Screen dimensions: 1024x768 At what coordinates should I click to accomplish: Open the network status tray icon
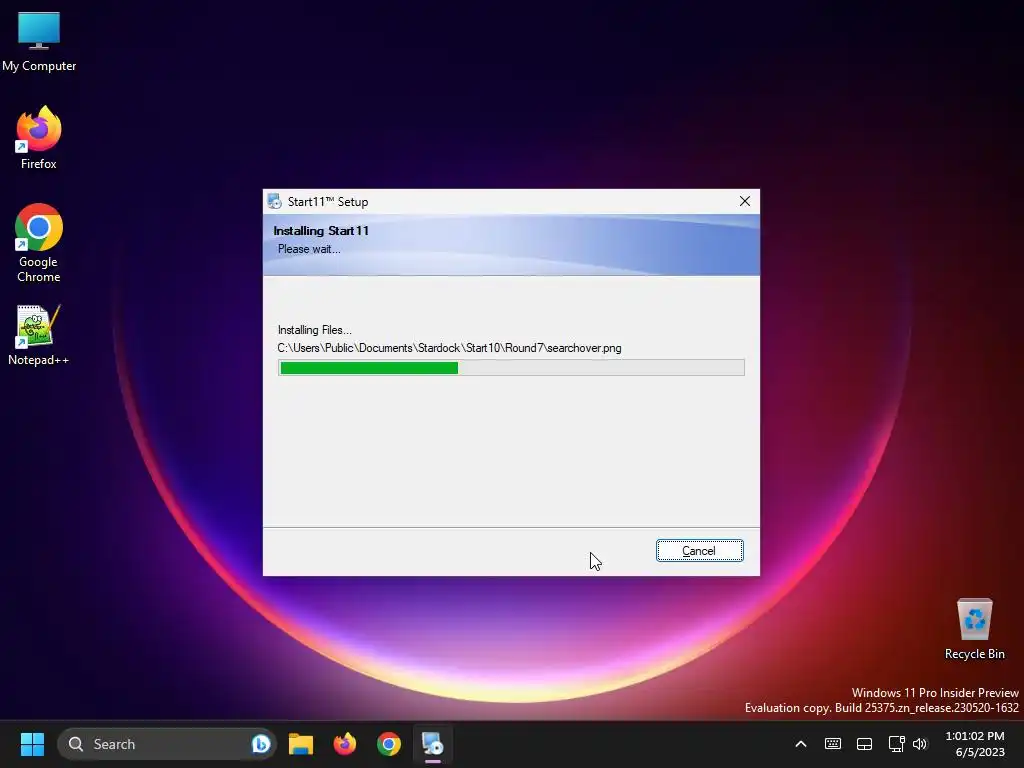click(x=896, y=744)
